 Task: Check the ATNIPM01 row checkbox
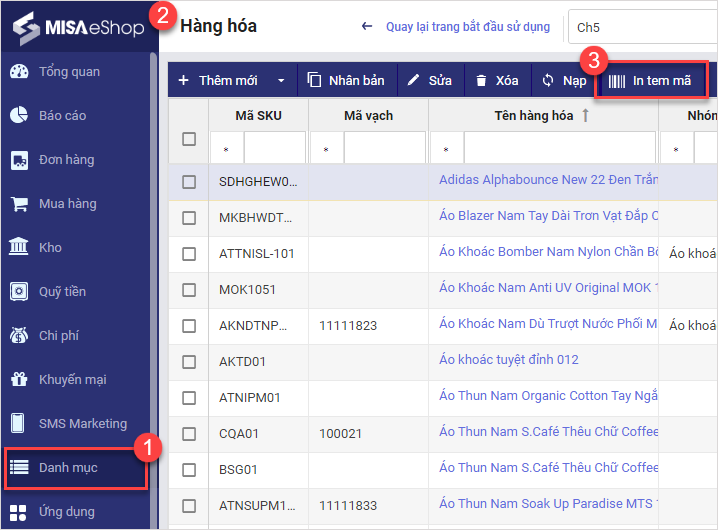189,398
